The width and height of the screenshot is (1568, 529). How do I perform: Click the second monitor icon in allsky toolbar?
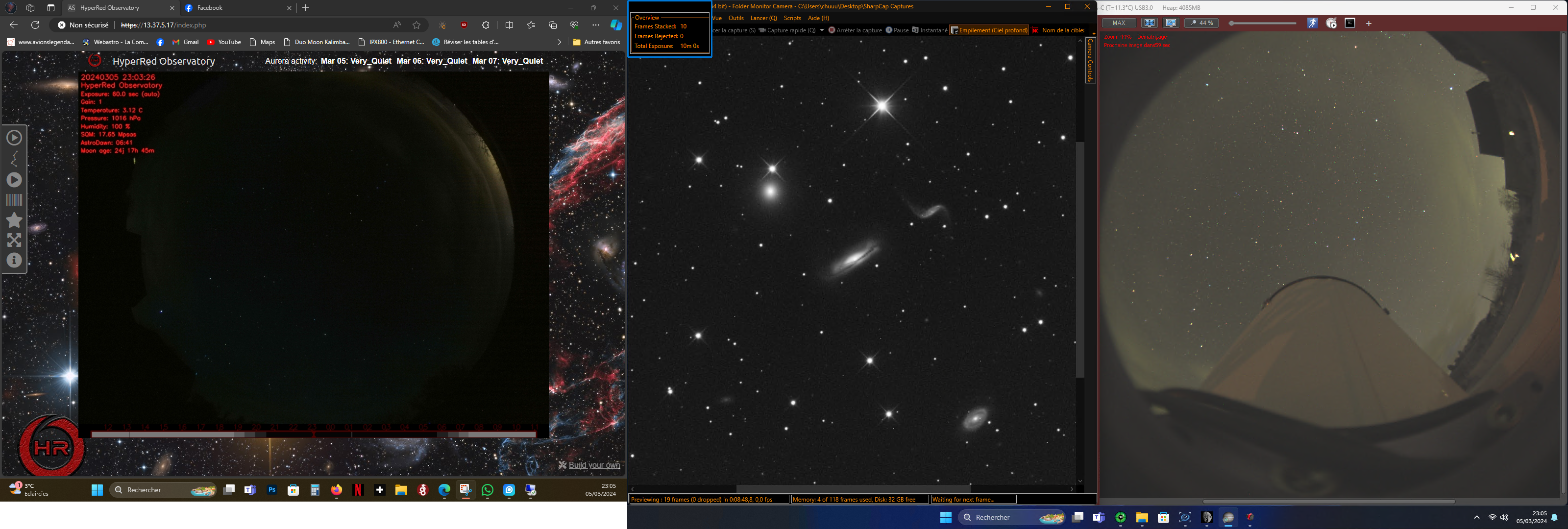click(1171, 23)
